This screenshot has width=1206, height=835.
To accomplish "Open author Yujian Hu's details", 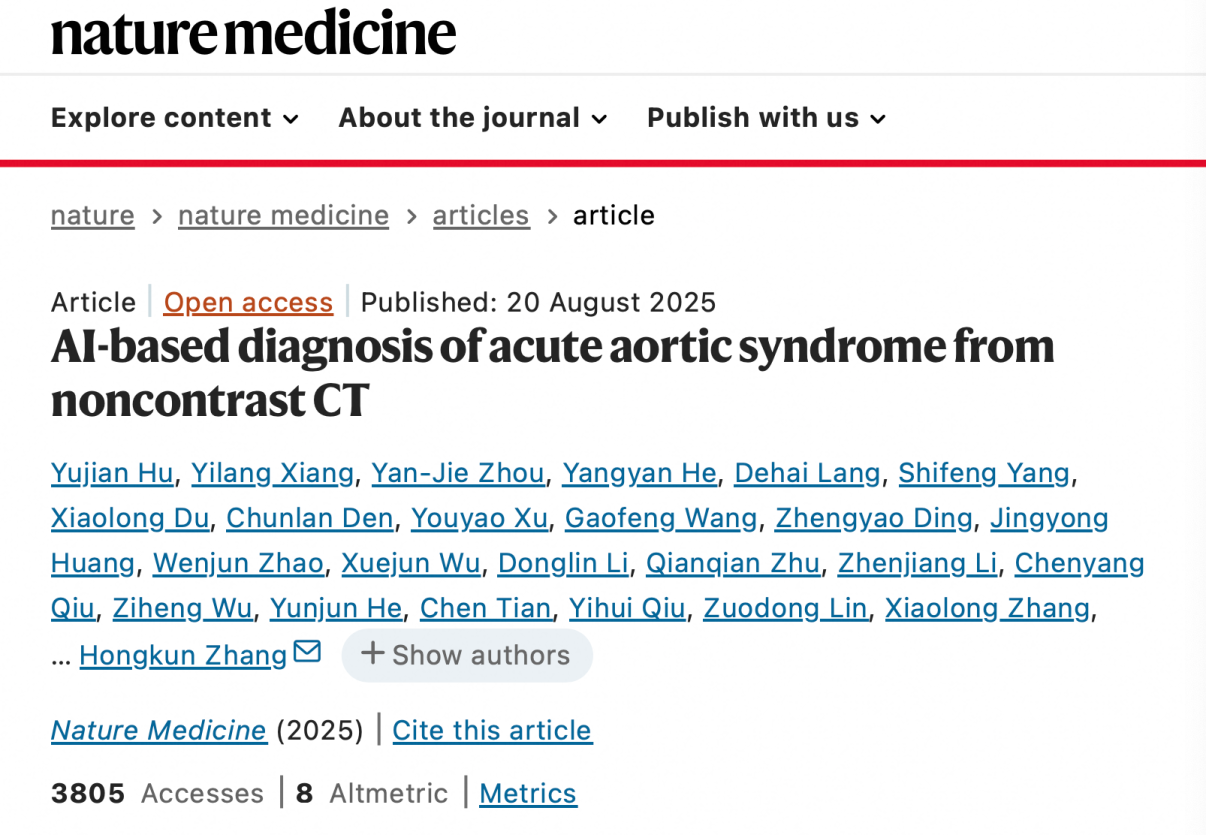I will click(112, 473).
